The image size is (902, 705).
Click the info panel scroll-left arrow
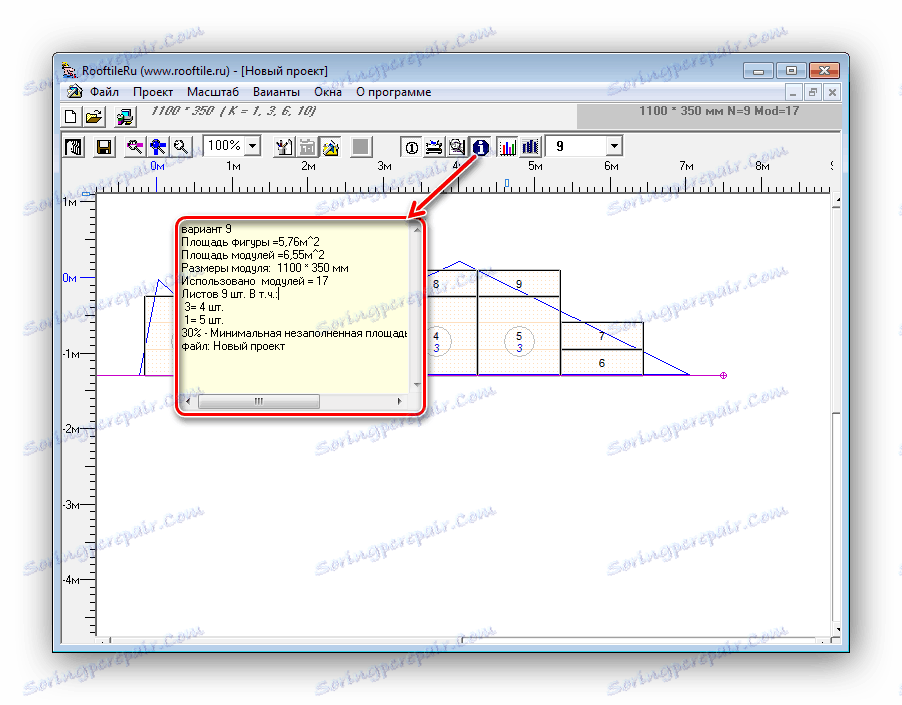188,401
